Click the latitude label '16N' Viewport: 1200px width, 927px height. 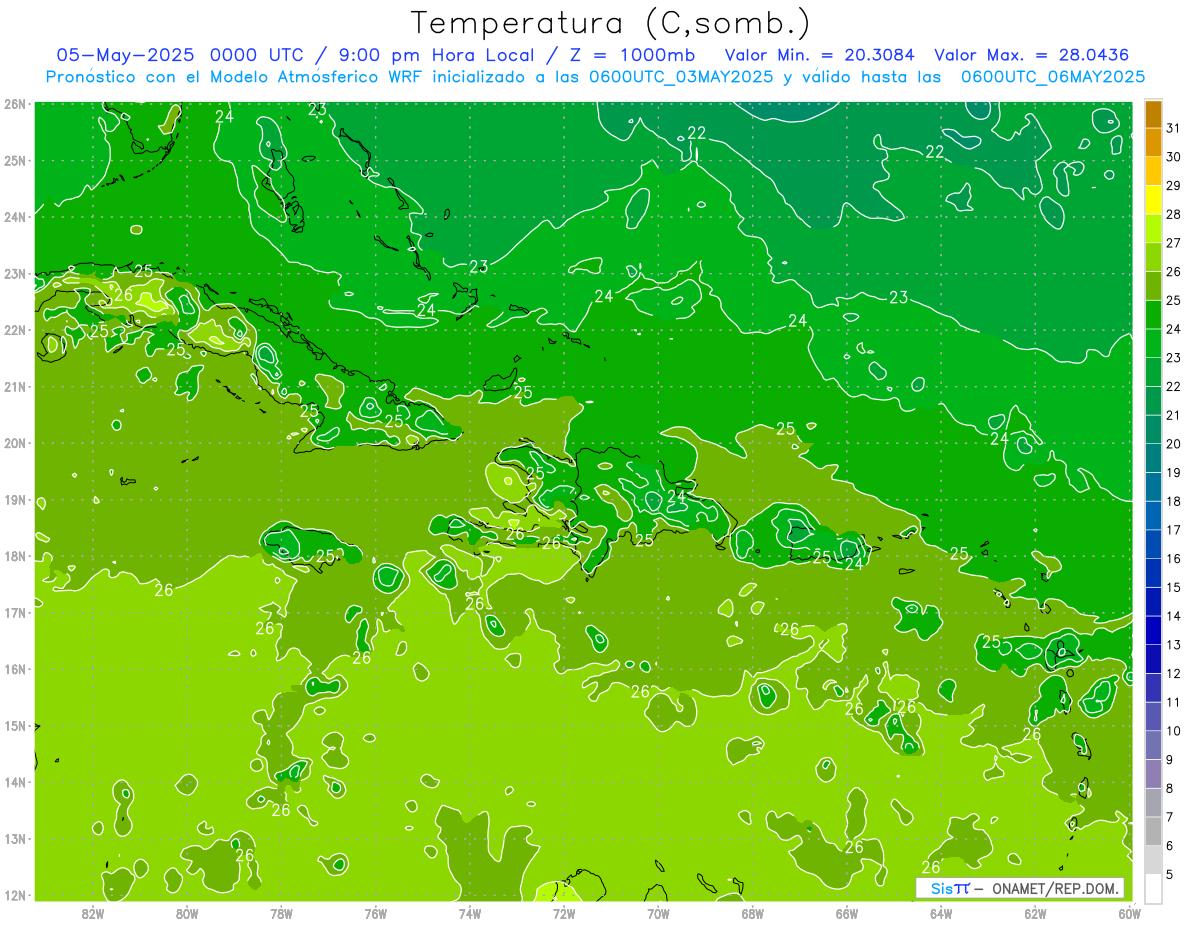point(15,669)
